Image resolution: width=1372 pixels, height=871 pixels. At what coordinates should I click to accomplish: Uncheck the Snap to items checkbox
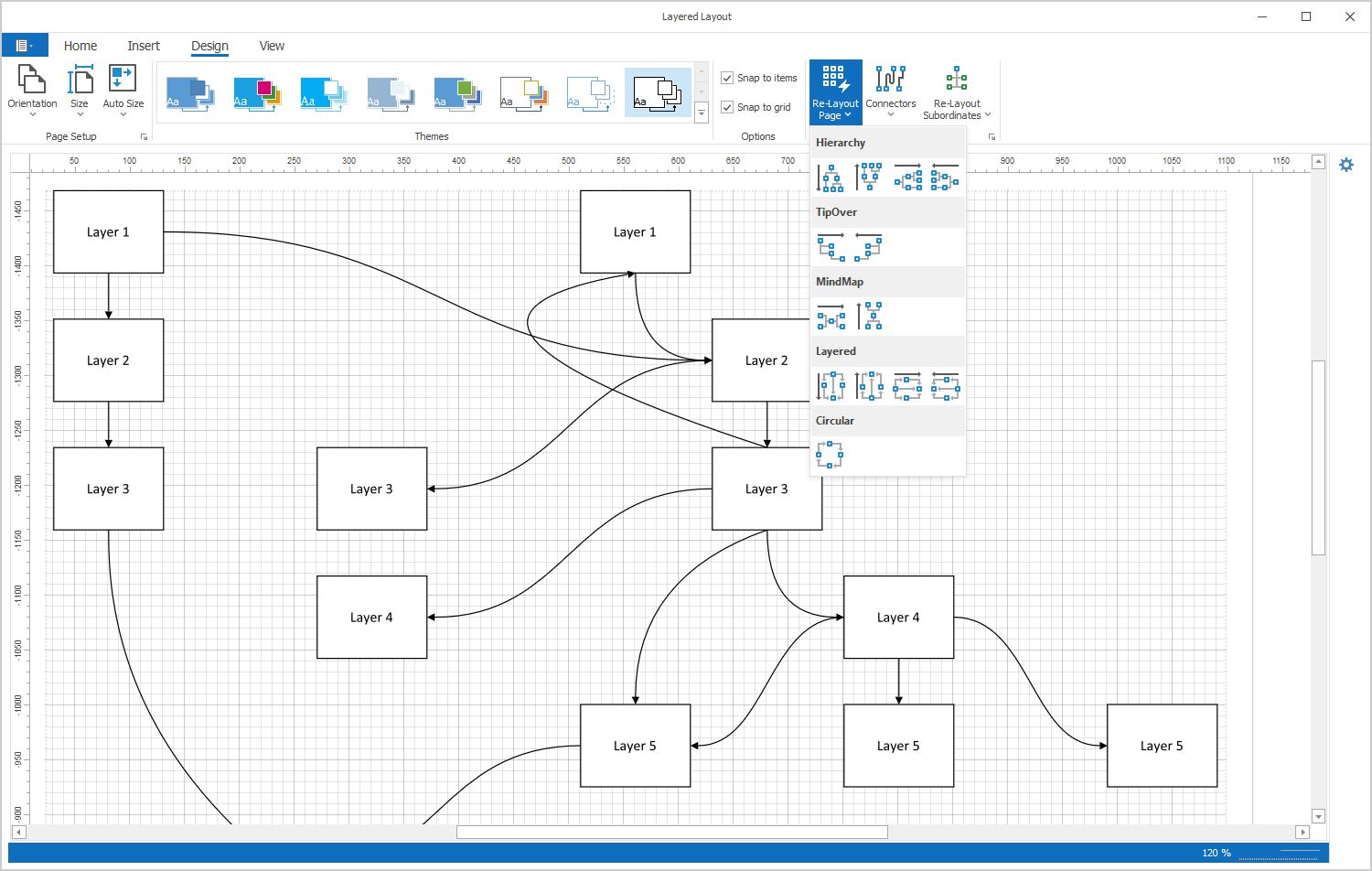tap(728, 78)
